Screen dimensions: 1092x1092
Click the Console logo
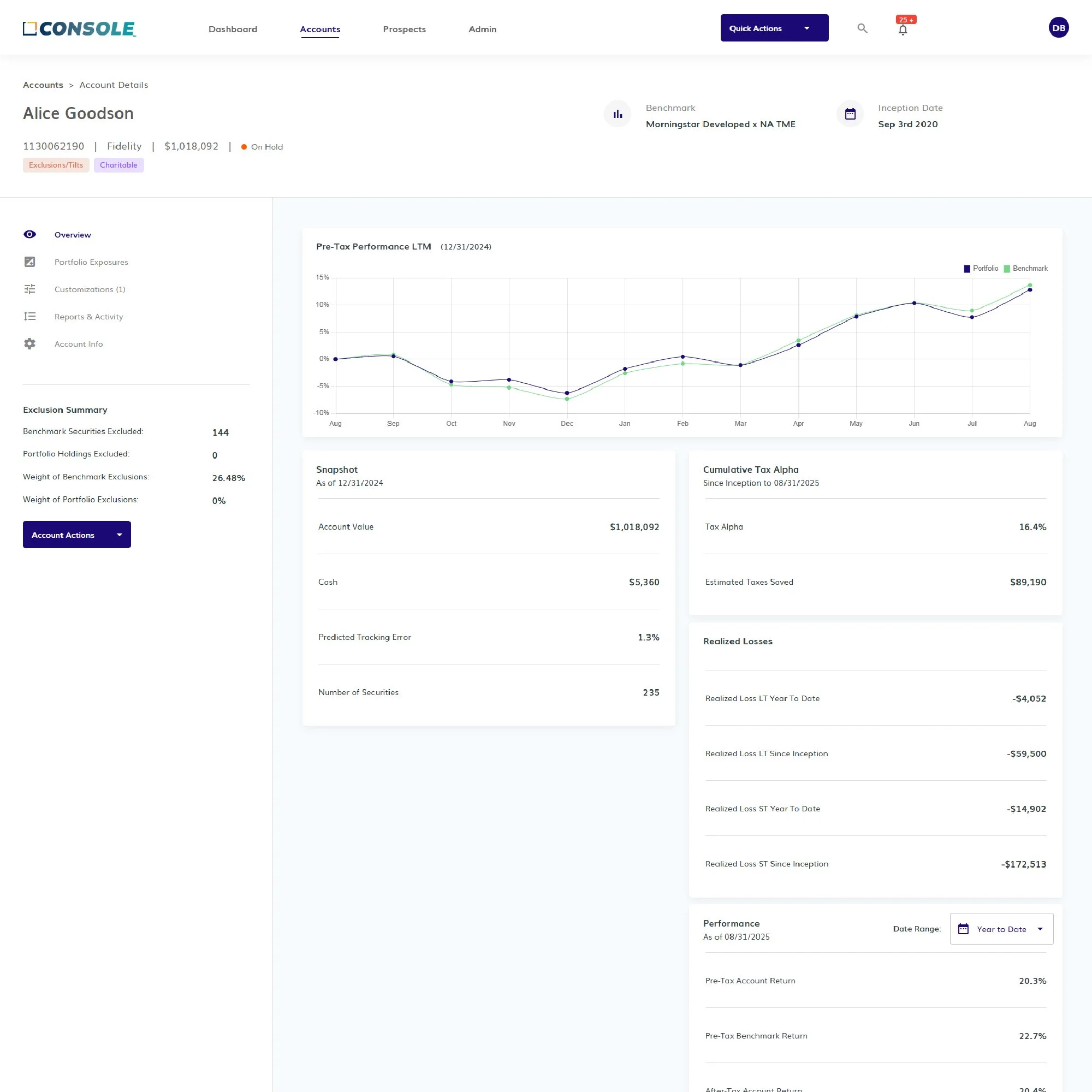[x=79, y=29]
